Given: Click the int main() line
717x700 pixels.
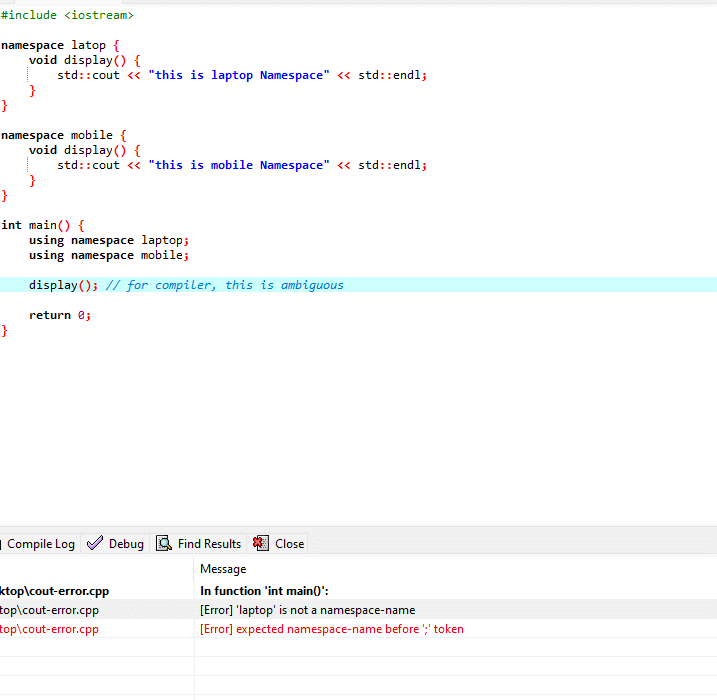Looking at the screenshot, I should point(43,225).
